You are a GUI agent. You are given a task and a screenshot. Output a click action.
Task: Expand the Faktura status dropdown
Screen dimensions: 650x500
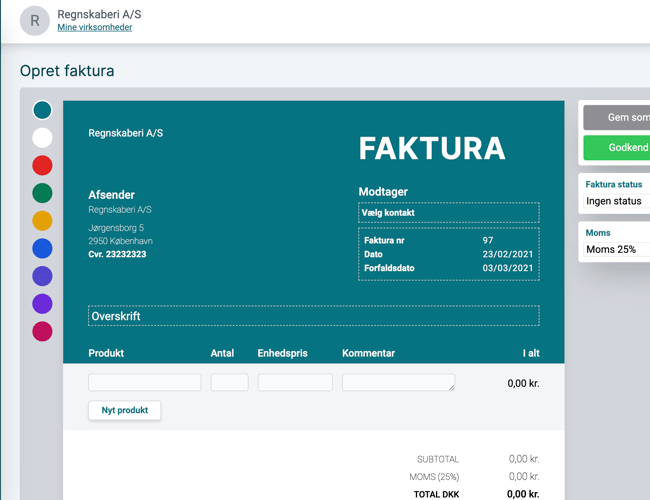pyautogui.click(x=615, y=201)
